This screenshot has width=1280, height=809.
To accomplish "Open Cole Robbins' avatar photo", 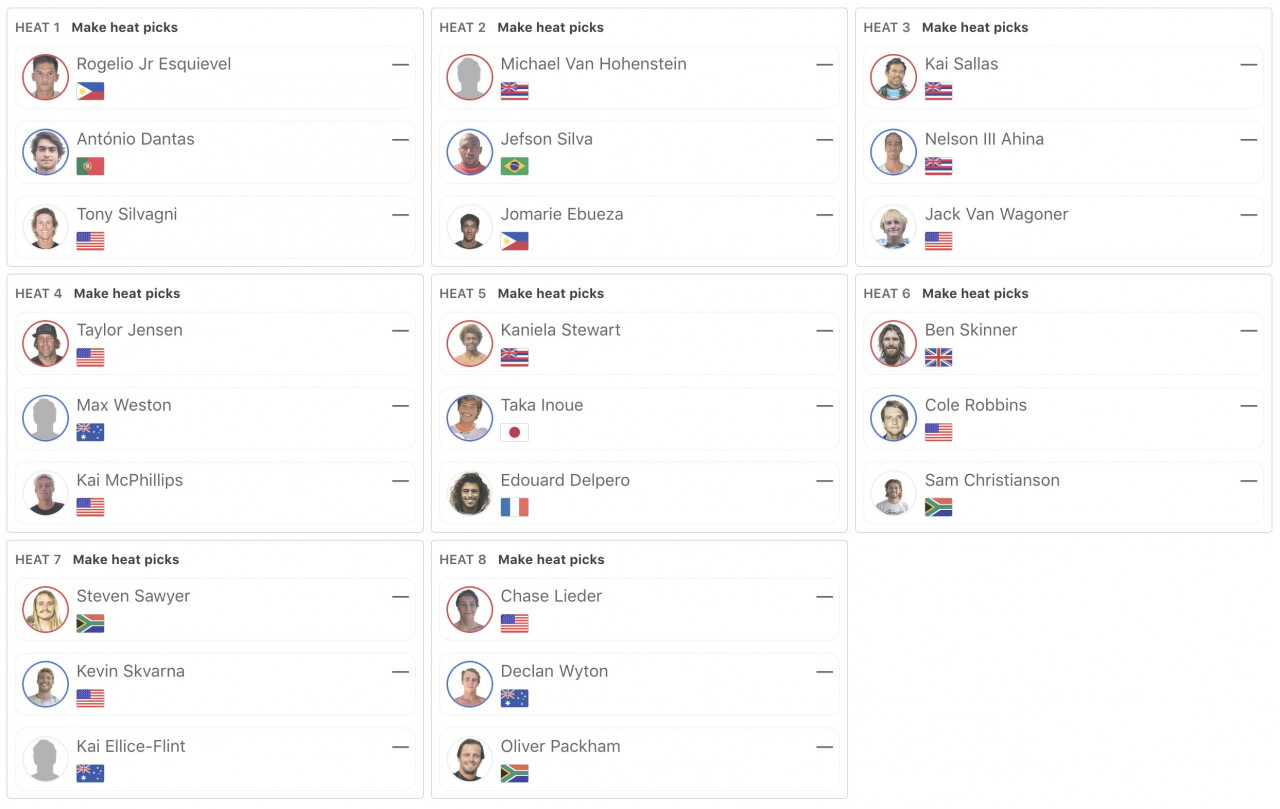I will click(x=894, y=418).
